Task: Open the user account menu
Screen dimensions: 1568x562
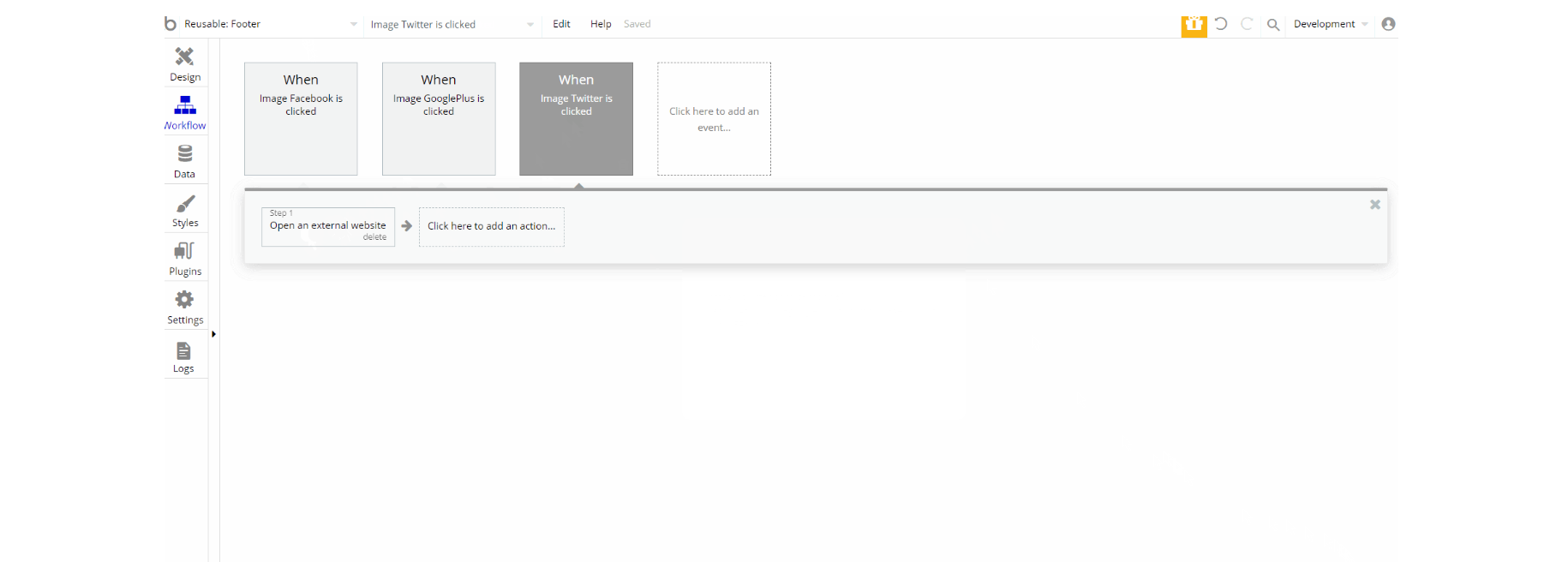Action: click(1389, 24)
